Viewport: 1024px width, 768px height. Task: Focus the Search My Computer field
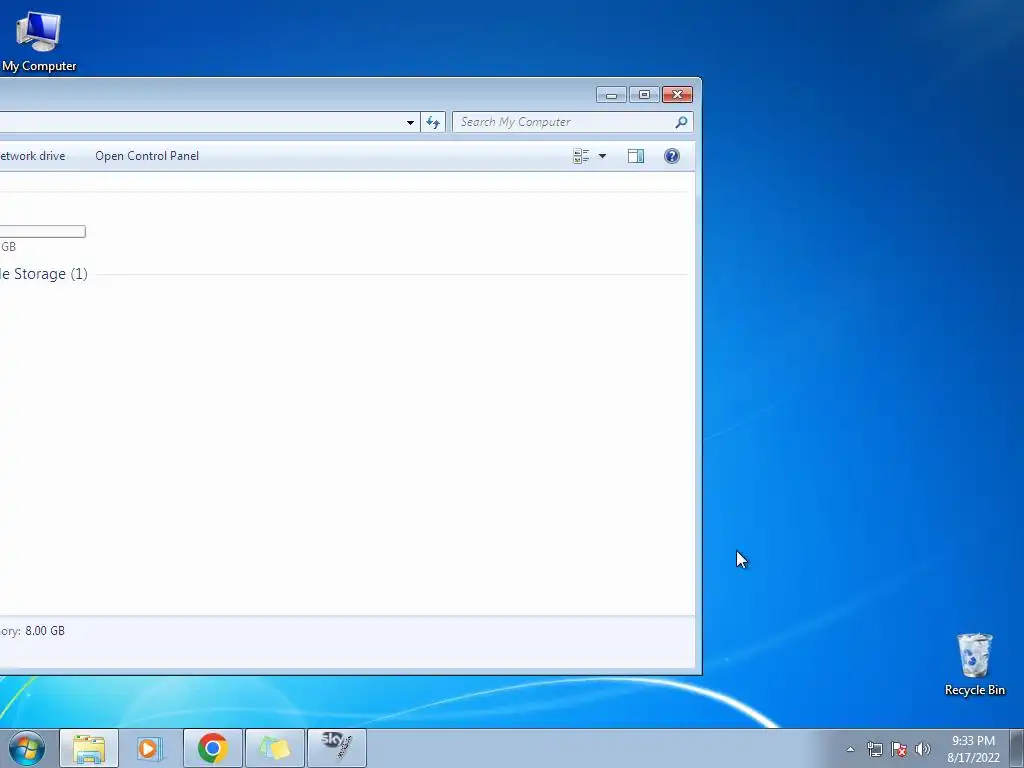click(572, 122)
